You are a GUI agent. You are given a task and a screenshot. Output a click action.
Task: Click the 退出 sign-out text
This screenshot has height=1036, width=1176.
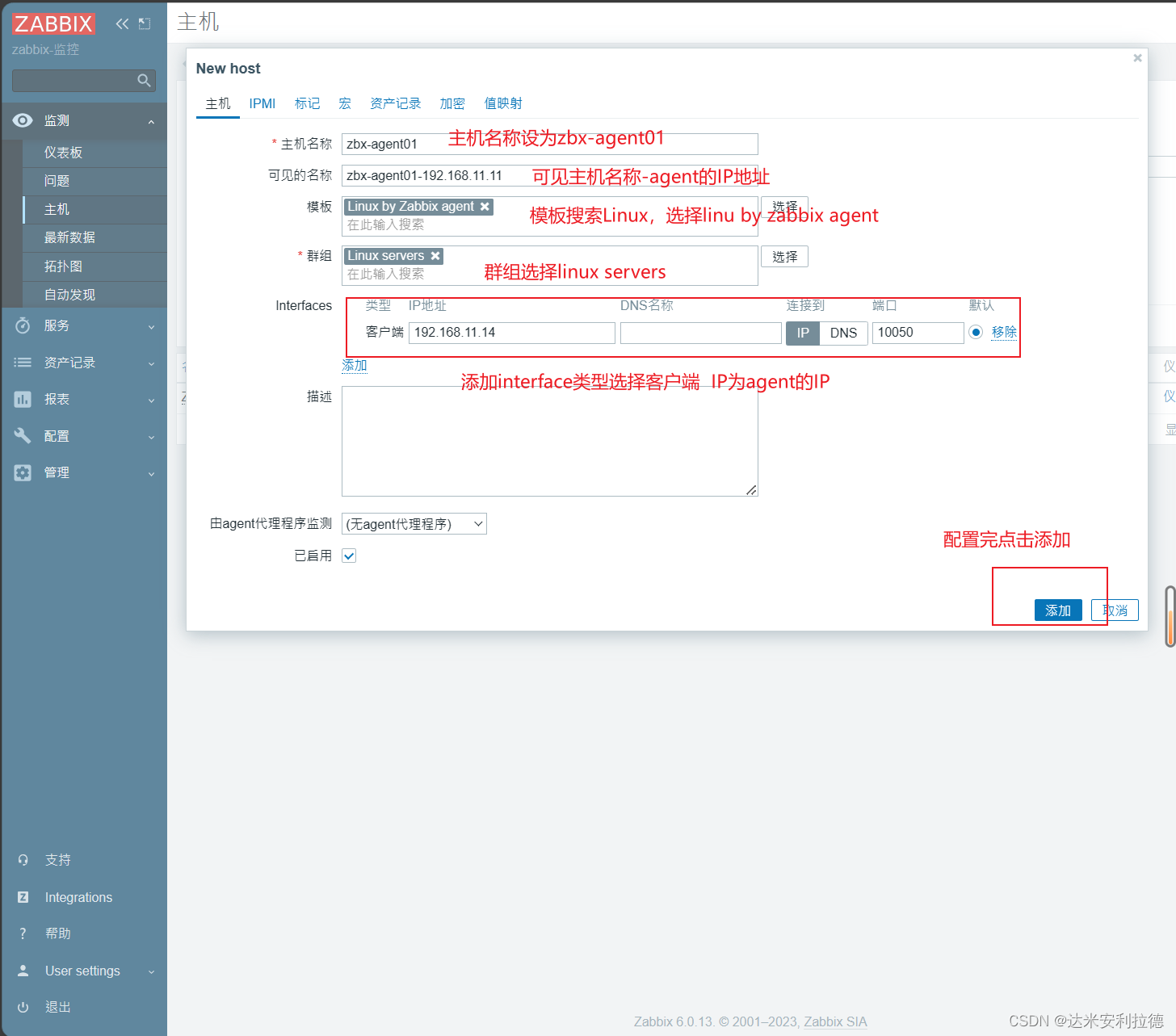[58, 1007]
